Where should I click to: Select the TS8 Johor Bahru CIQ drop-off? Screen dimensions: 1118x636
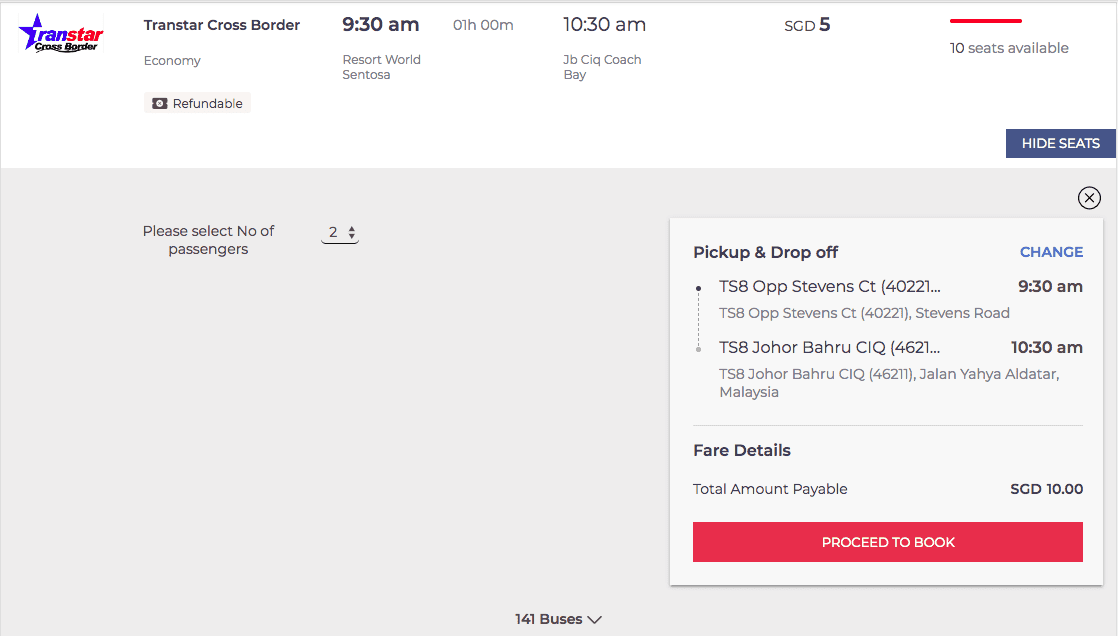click(x=829, y=347)
